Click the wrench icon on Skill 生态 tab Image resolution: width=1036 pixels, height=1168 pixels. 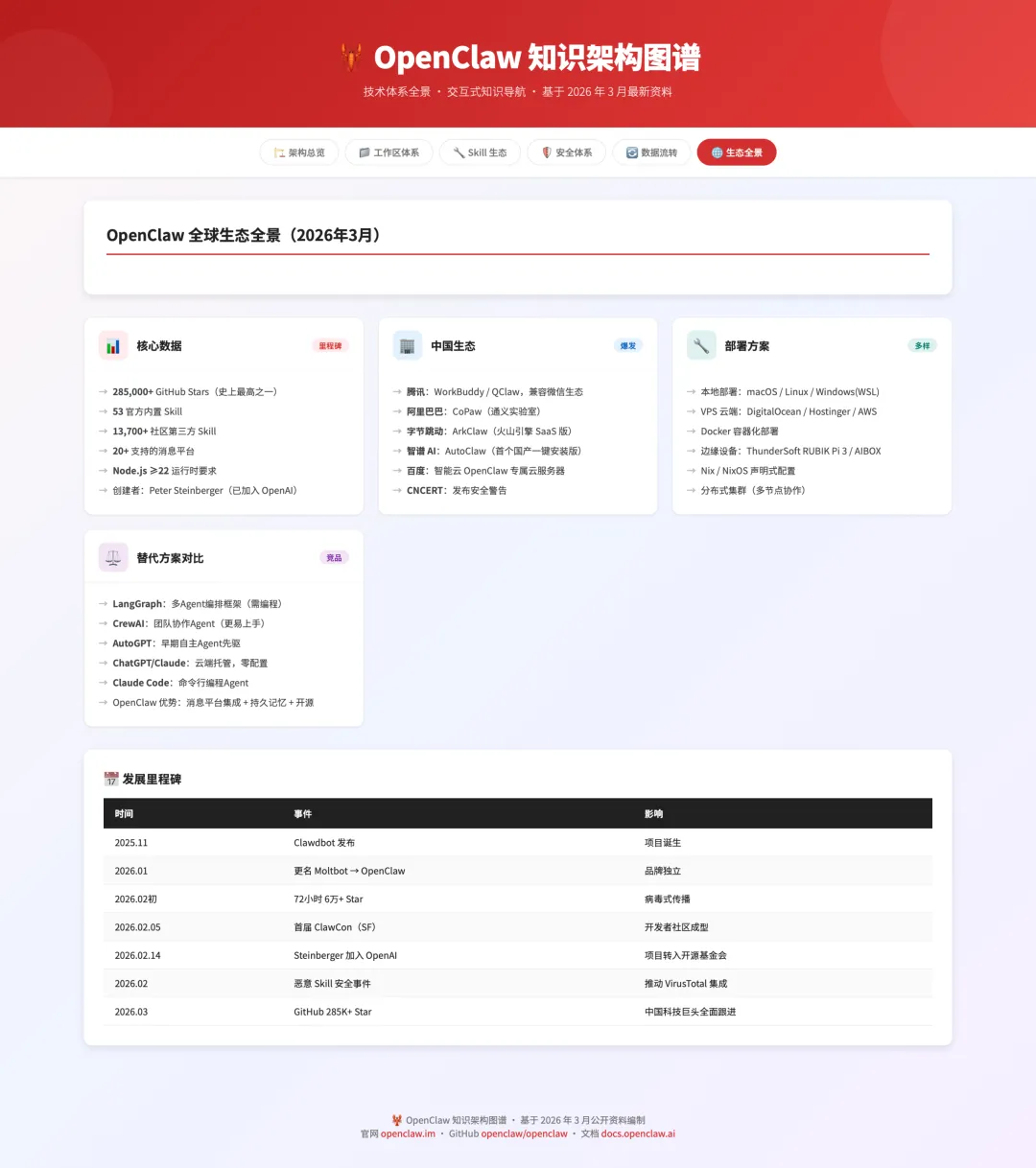(x=459, y=152)
